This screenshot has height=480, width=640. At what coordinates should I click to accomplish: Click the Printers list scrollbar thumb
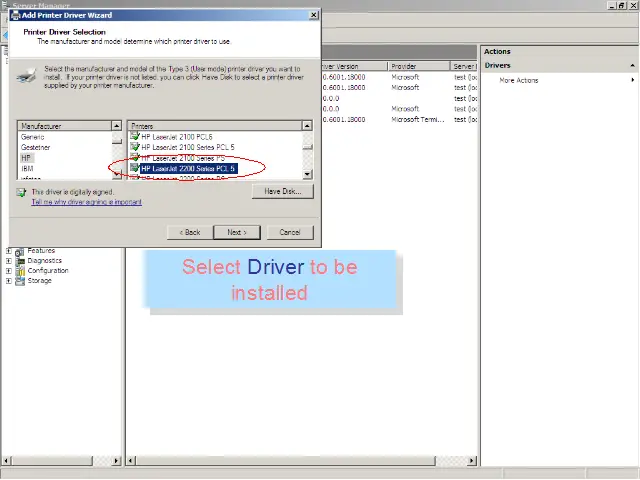point(307,147)
